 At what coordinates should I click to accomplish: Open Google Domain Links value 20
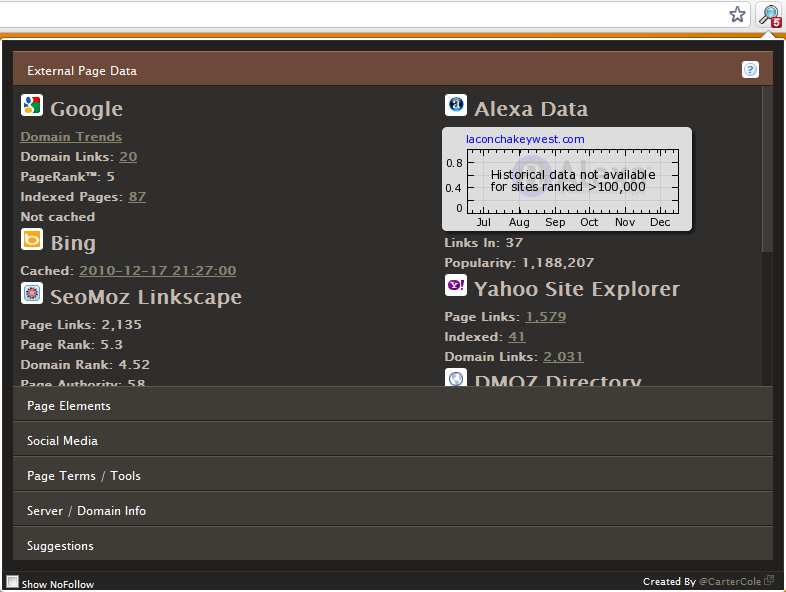[x=128, y=157]
